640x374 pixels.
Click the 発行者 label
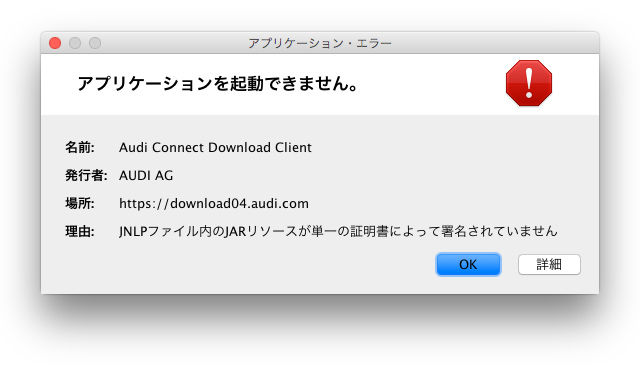pos(86,176)
